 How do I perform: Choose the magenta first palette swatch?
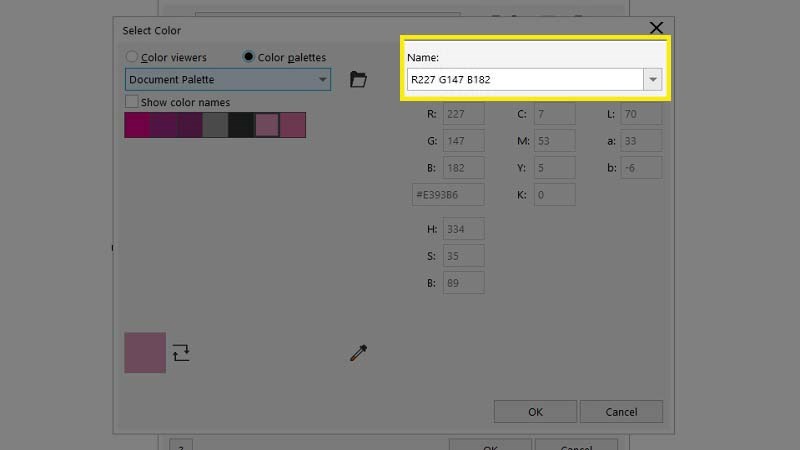[x=137, y=125]
